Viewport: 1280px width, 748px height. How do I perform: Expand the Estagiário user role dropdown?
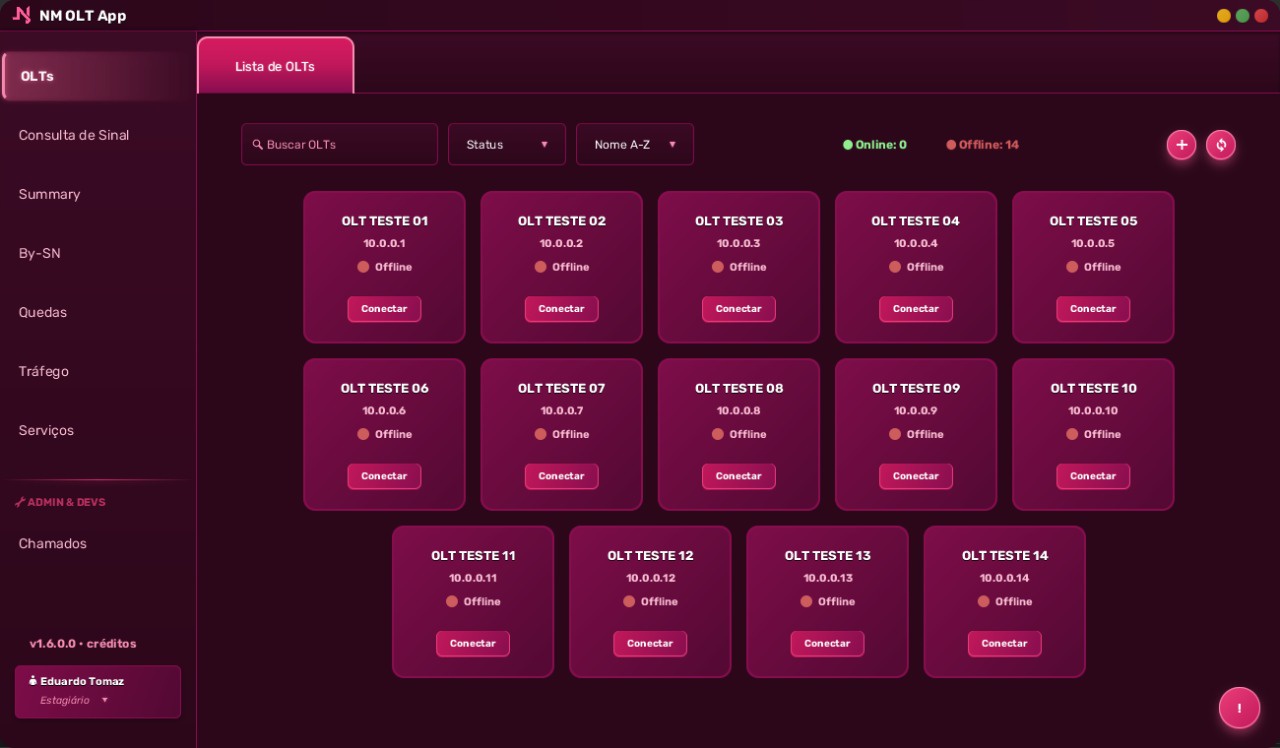(x=74, y=700)
